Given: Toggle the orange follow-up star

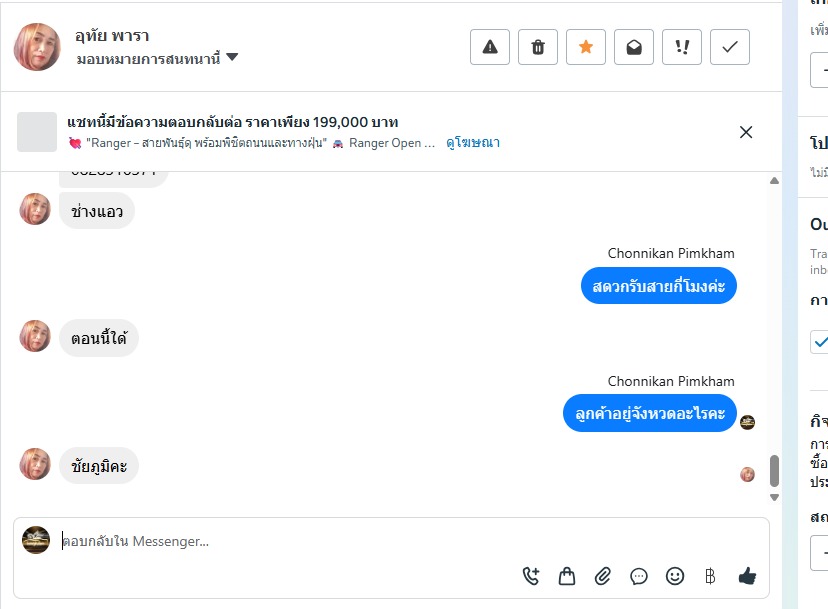Looking at the screenshot, I should pos(586,47).
